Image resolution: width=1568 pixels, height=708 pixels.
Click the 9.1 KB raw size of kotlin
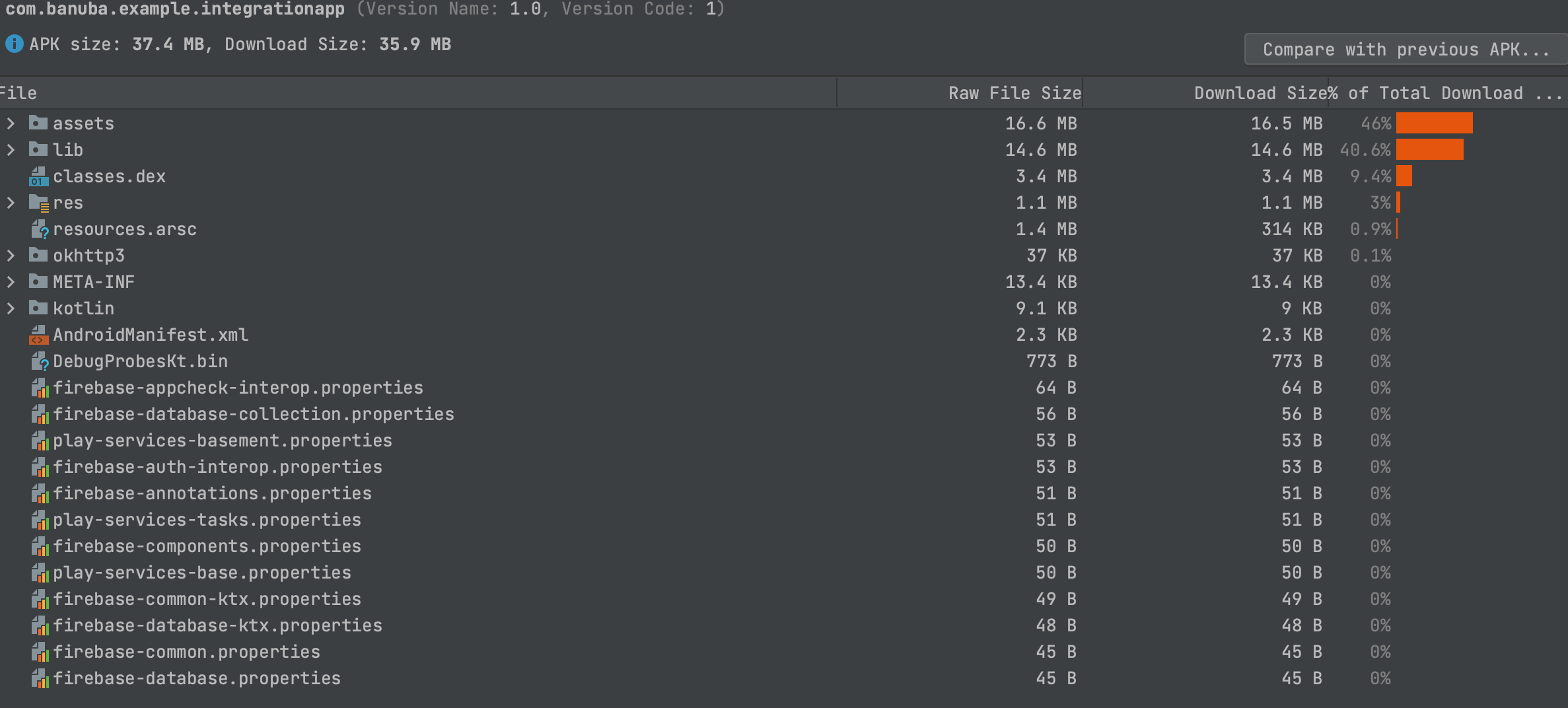point(1046,308)
